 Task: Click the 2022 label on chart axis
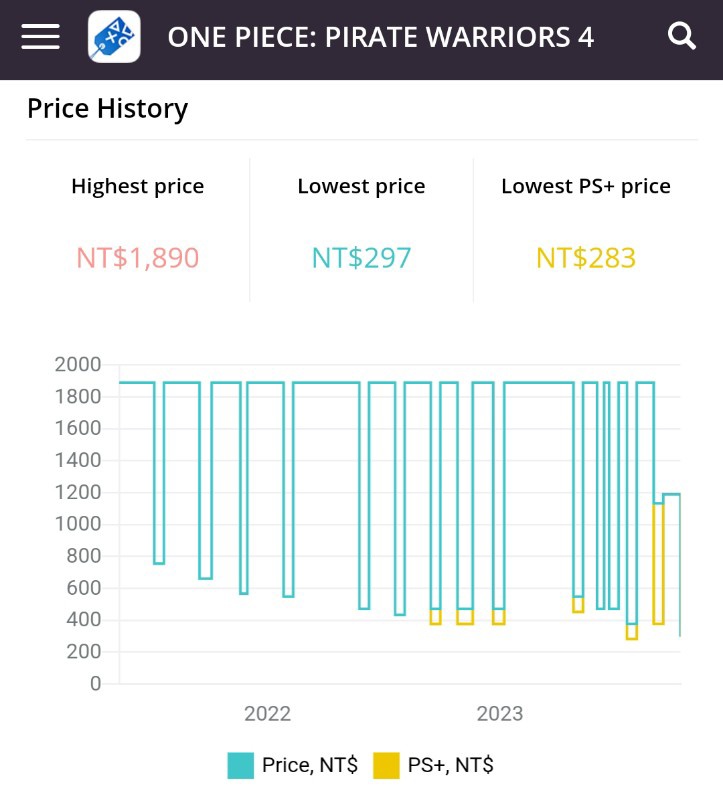(x=267, y=714)
